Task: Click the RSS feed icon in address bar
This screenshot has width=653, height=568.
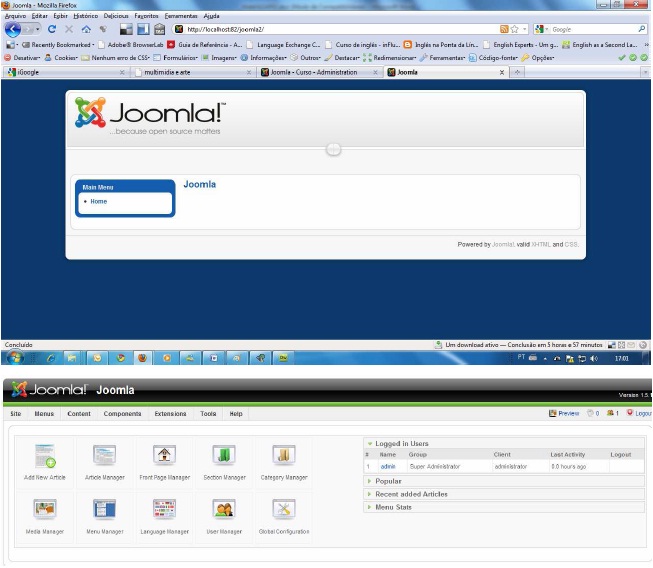Action: point(504,29)
